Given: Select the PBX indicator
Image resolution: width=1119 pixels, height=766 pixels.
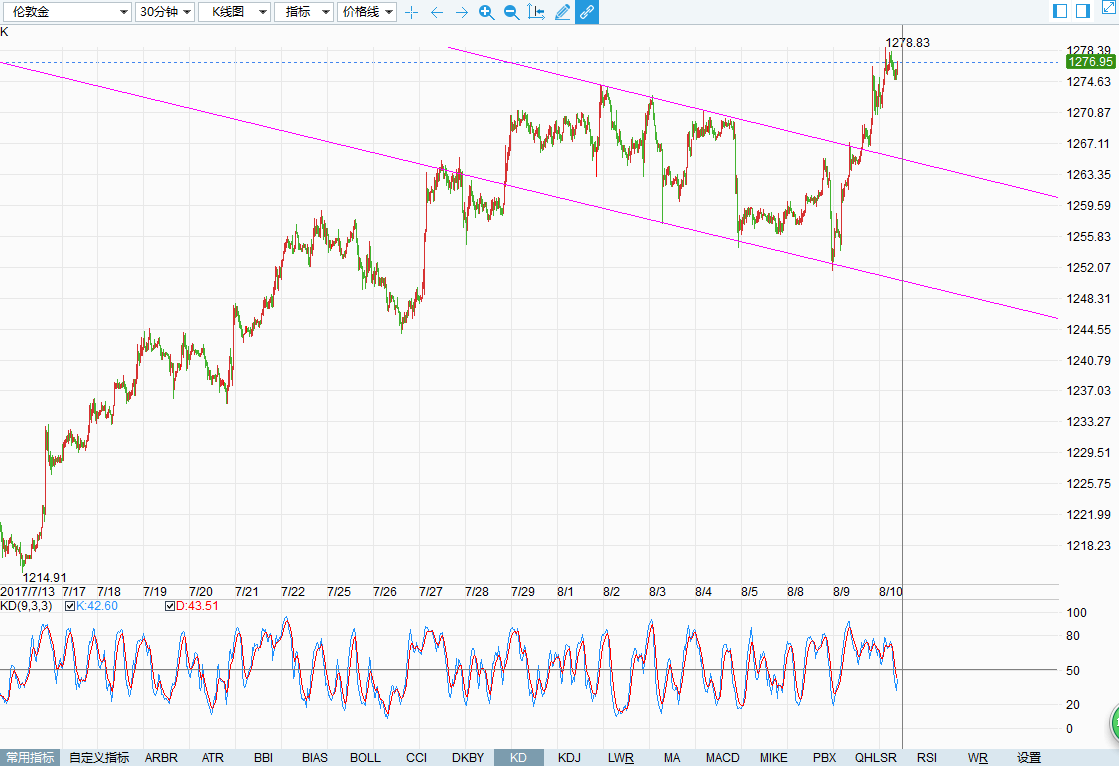Looking at the screenshot, I should tap(824, 757).
